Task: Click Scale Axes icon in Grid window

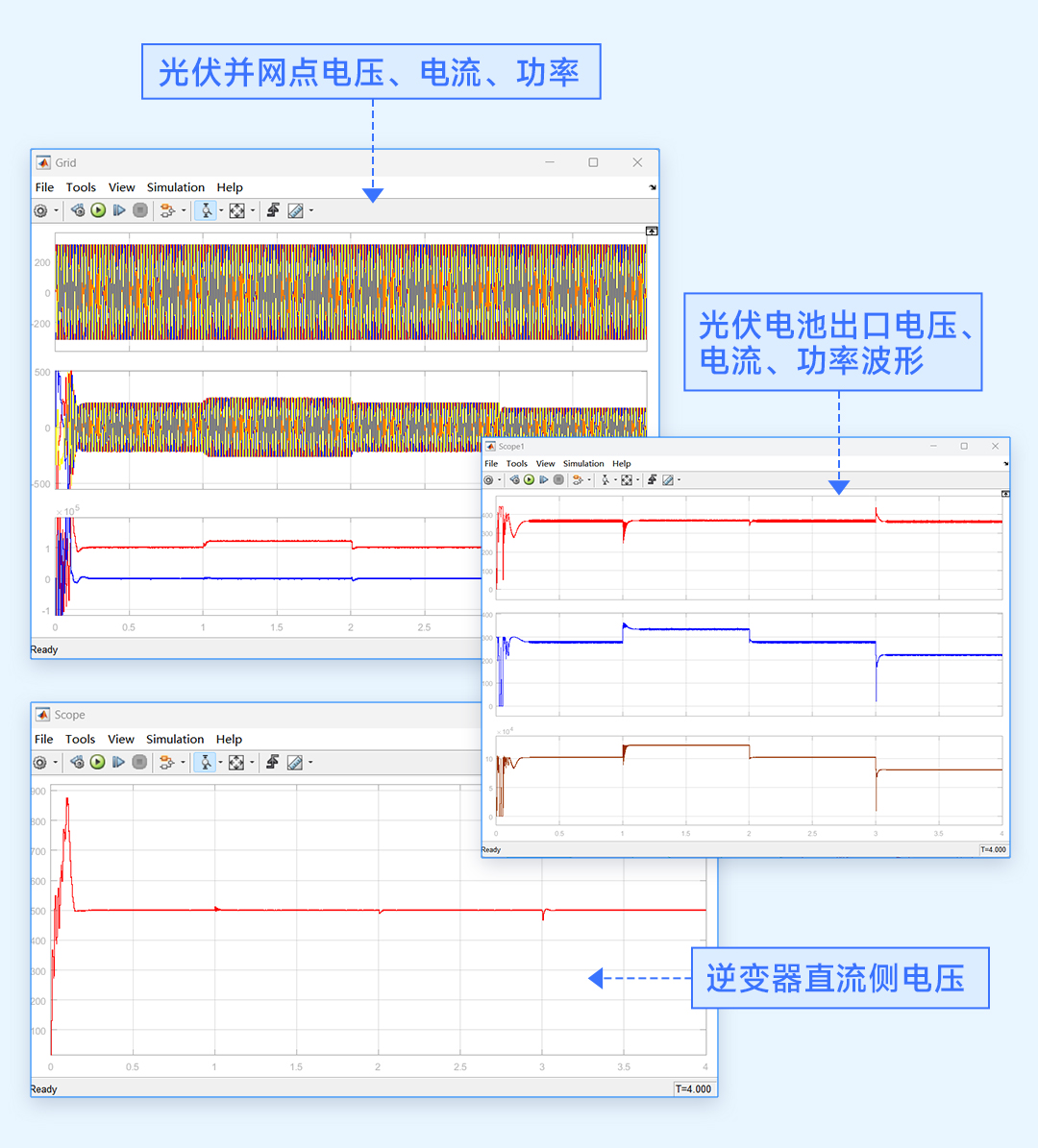Action: point(237,210)
